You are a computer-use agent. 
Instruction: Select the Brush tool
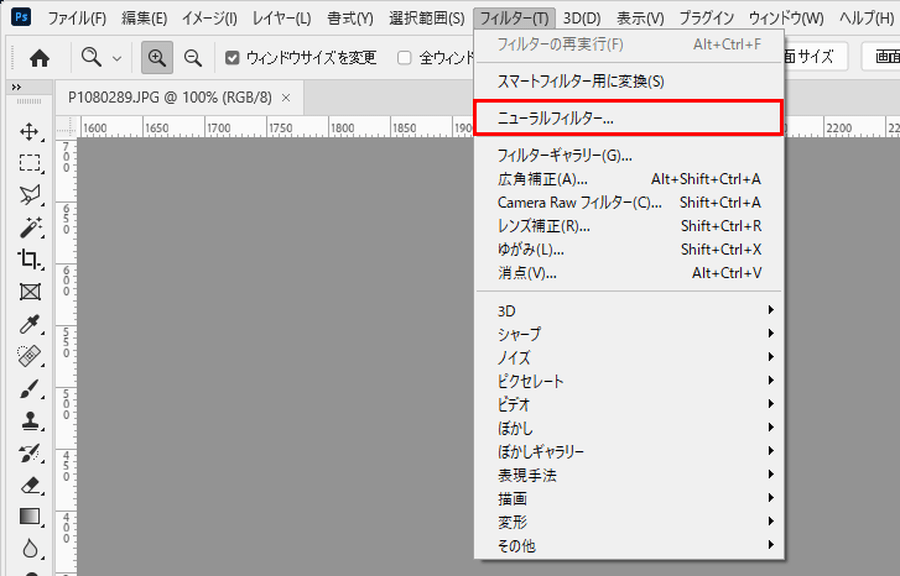point(30,389)
